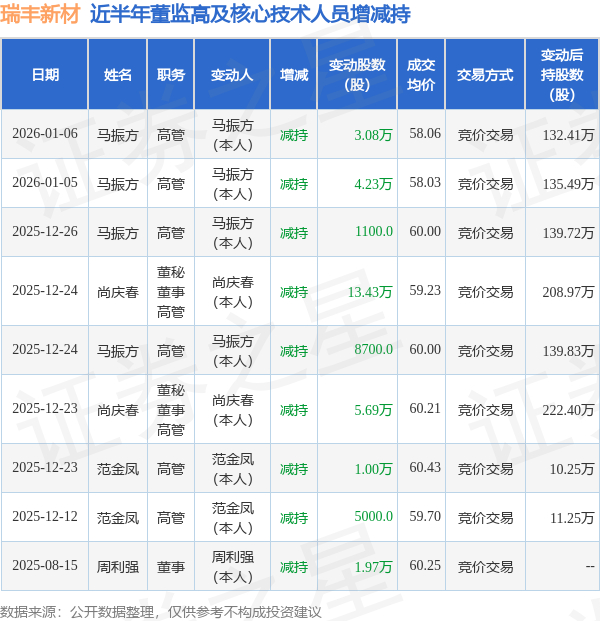Image resolution: width=600 pixels, height=621 pixels.
Task: Click the date cell 2025-12-12
Action: coord(45,517)
